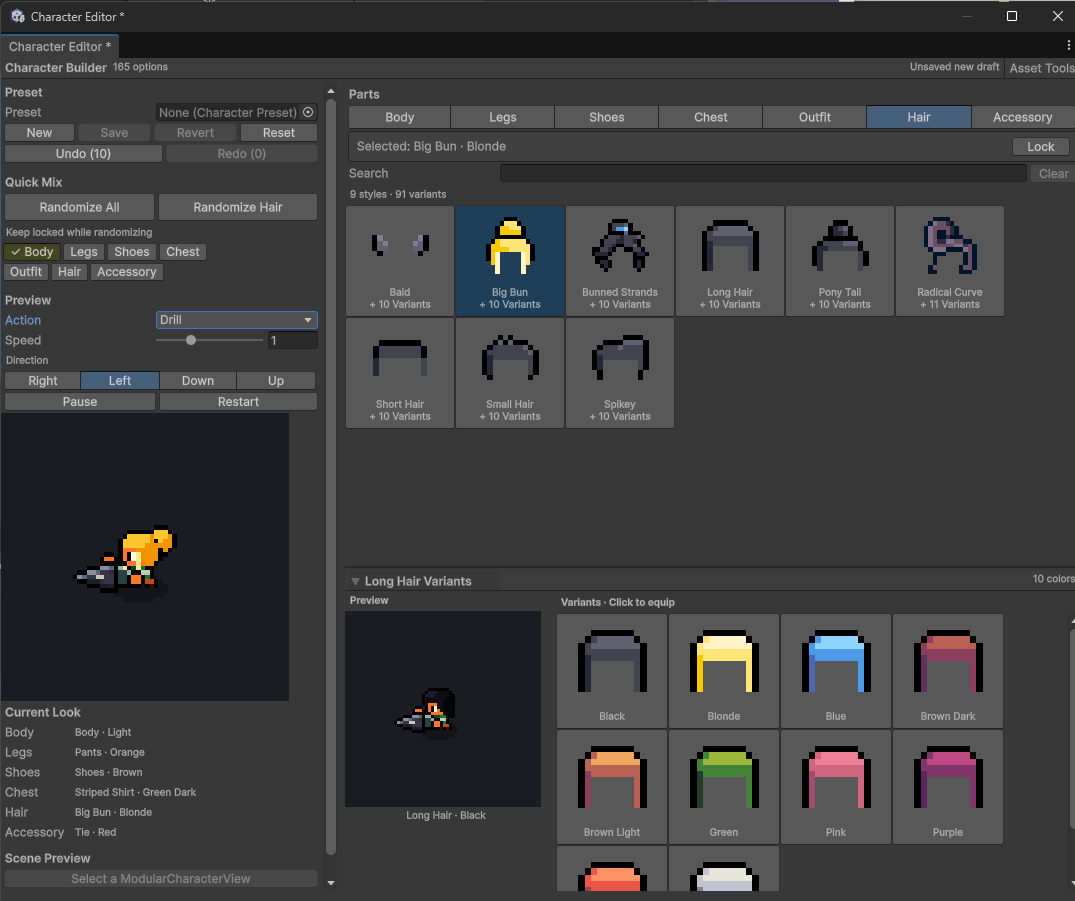Toggle the Hair lock while randomizing

69,272
